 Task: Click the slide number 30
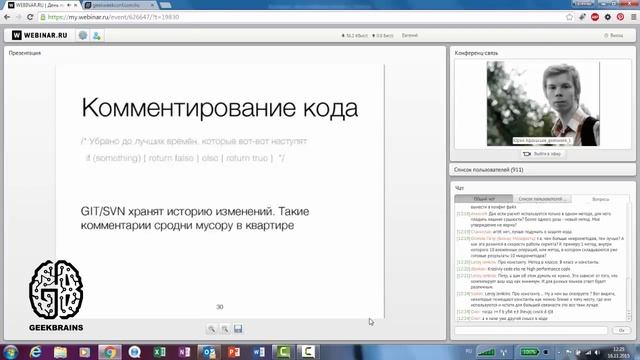click(x=220, y=307)
